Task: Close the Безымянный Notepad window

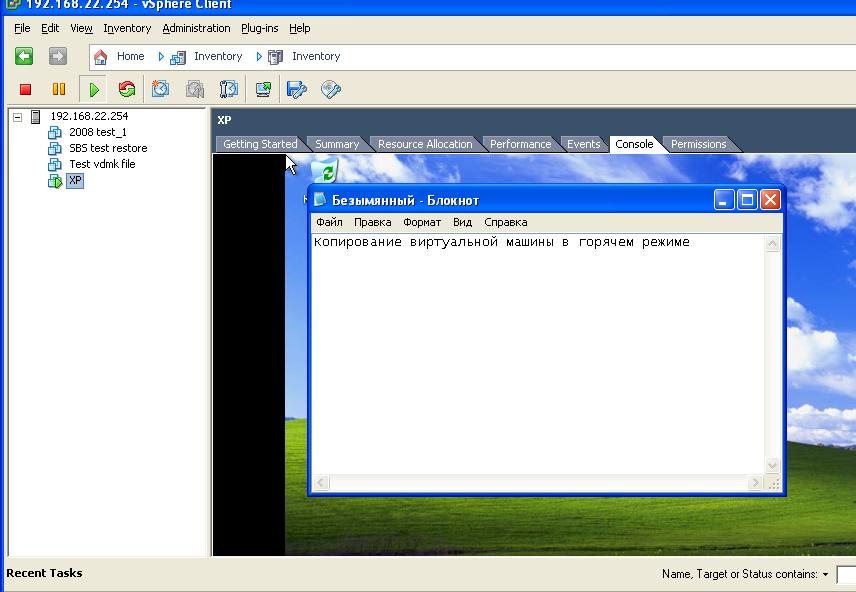Action: (770, 200)
